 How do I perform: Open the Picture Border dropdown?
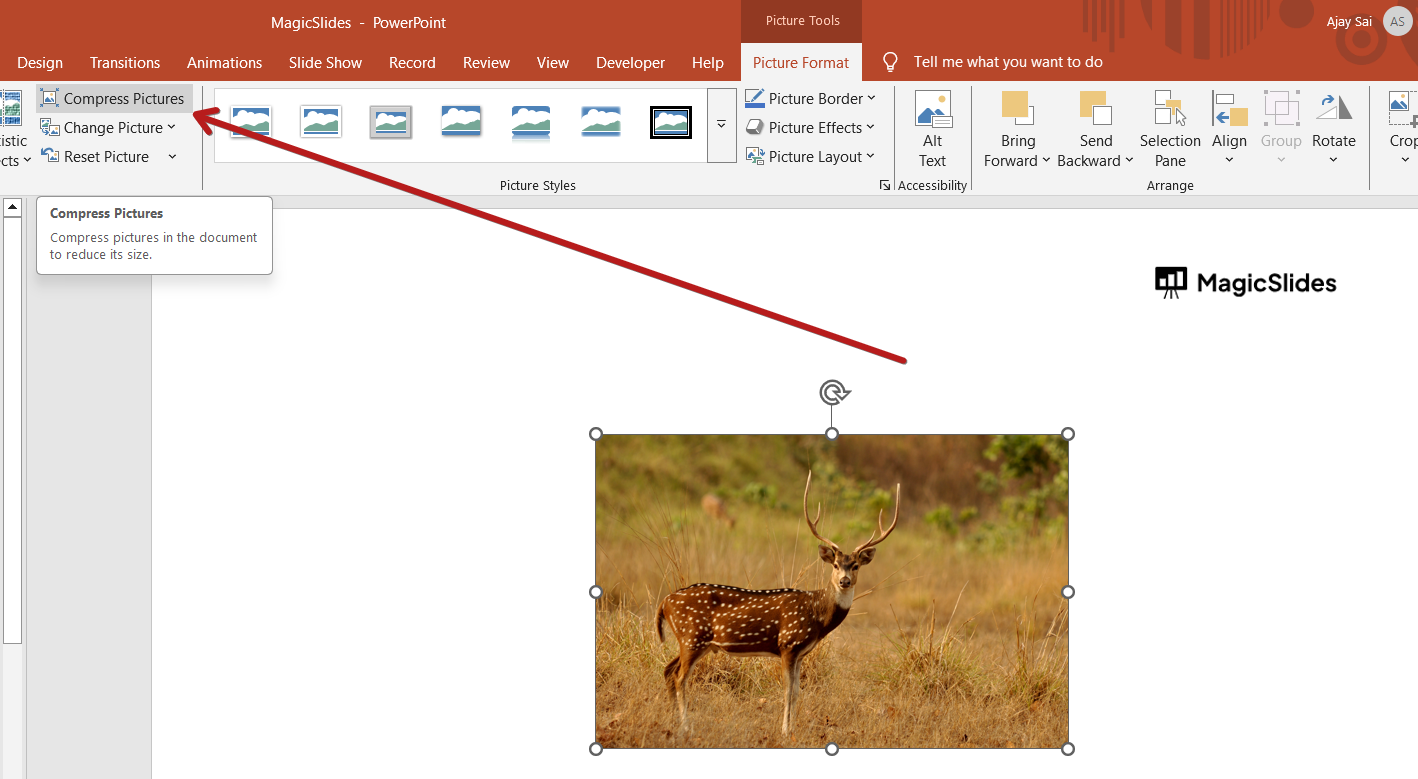(810, 98)
